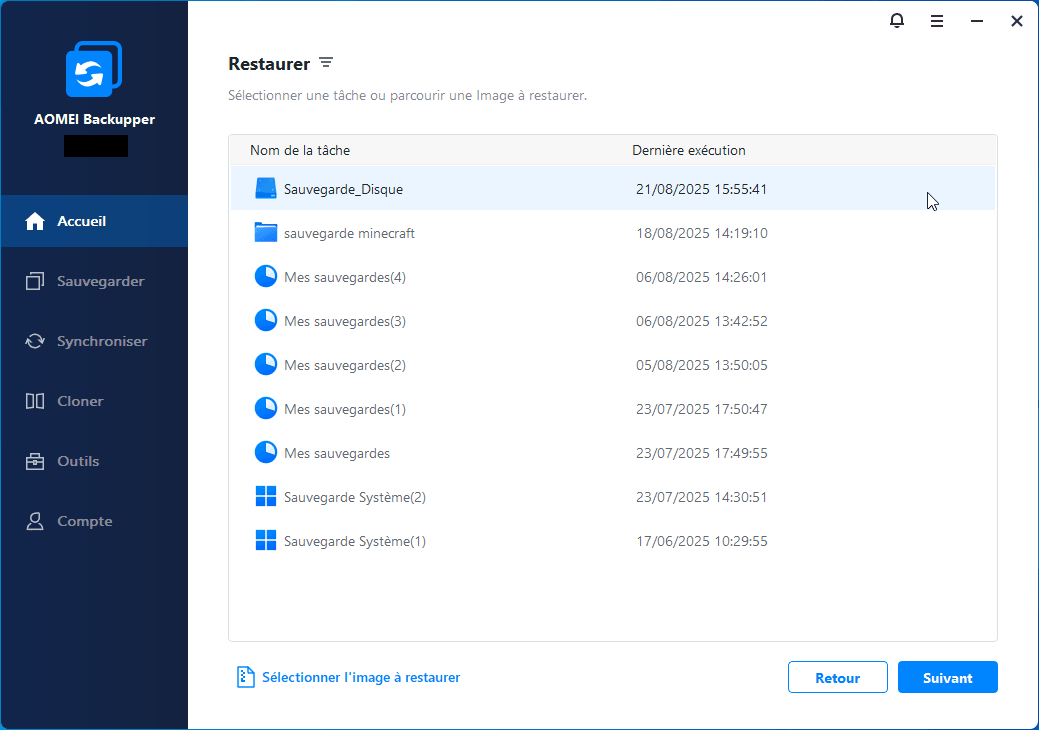Sort by Dernière exécution column header
This screenshot has width=1039, height=730.
click(x=688, y=150)
